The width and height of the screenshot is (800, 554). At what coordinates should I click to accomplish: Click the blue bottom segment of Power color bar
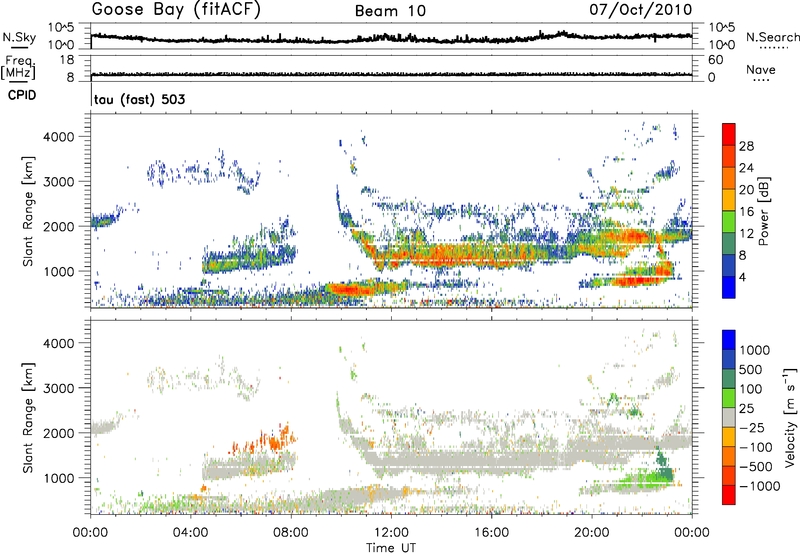pos(729,287)
